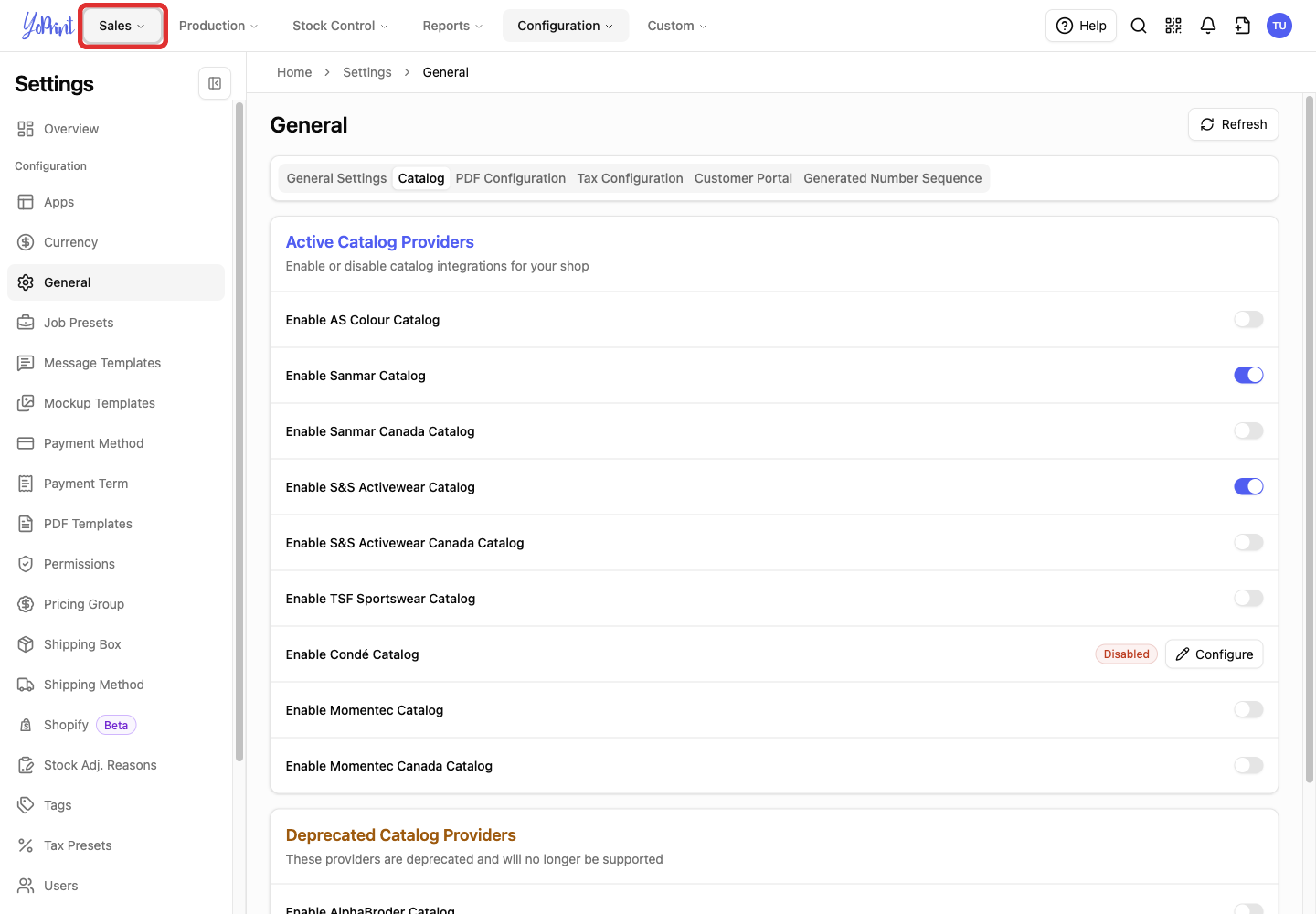
Task: Go to Job Presets in sidebar
Action: [x=116, y=323]
